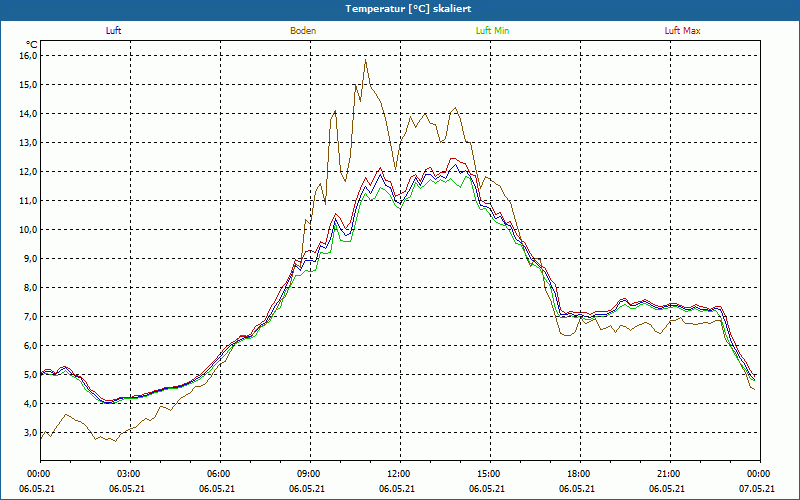Click the °C unit label on the axis
This screenshot has height=500, width=800.
(32, 44)
